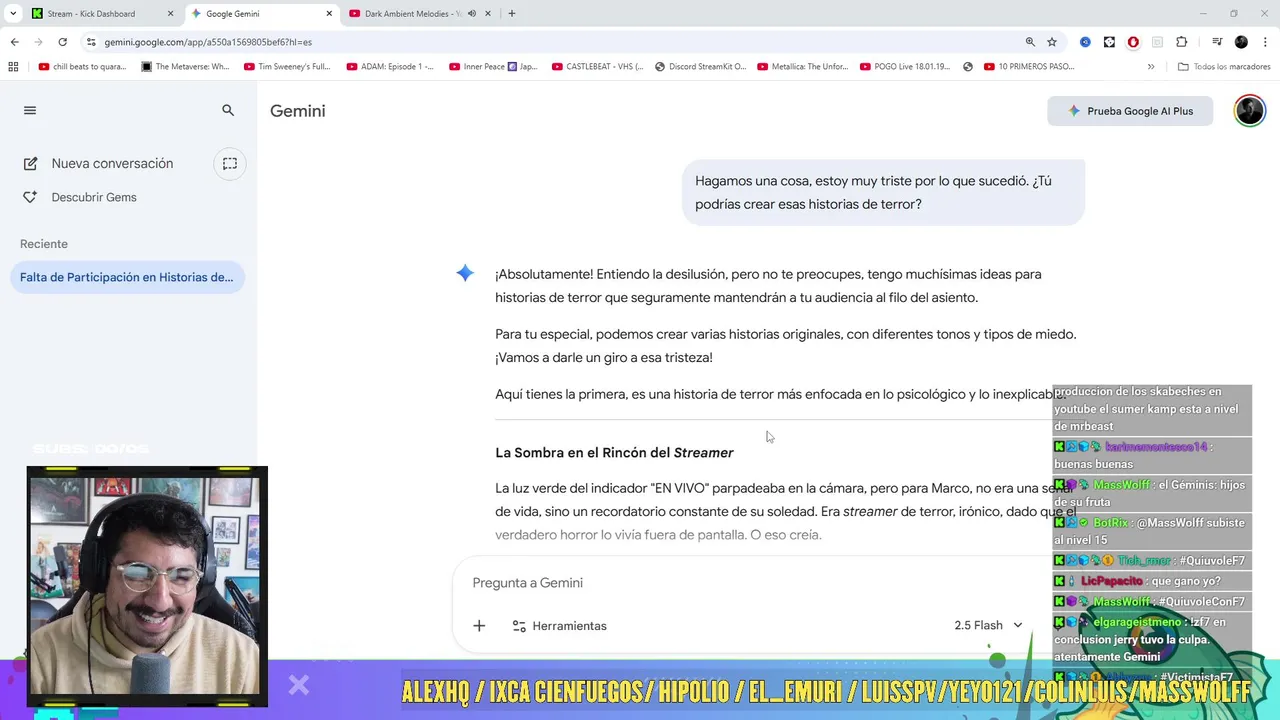Click the Gemini title header
The height and width of the screenshot is (720, 1280).
pyautogui.click(x=297, y=111)
